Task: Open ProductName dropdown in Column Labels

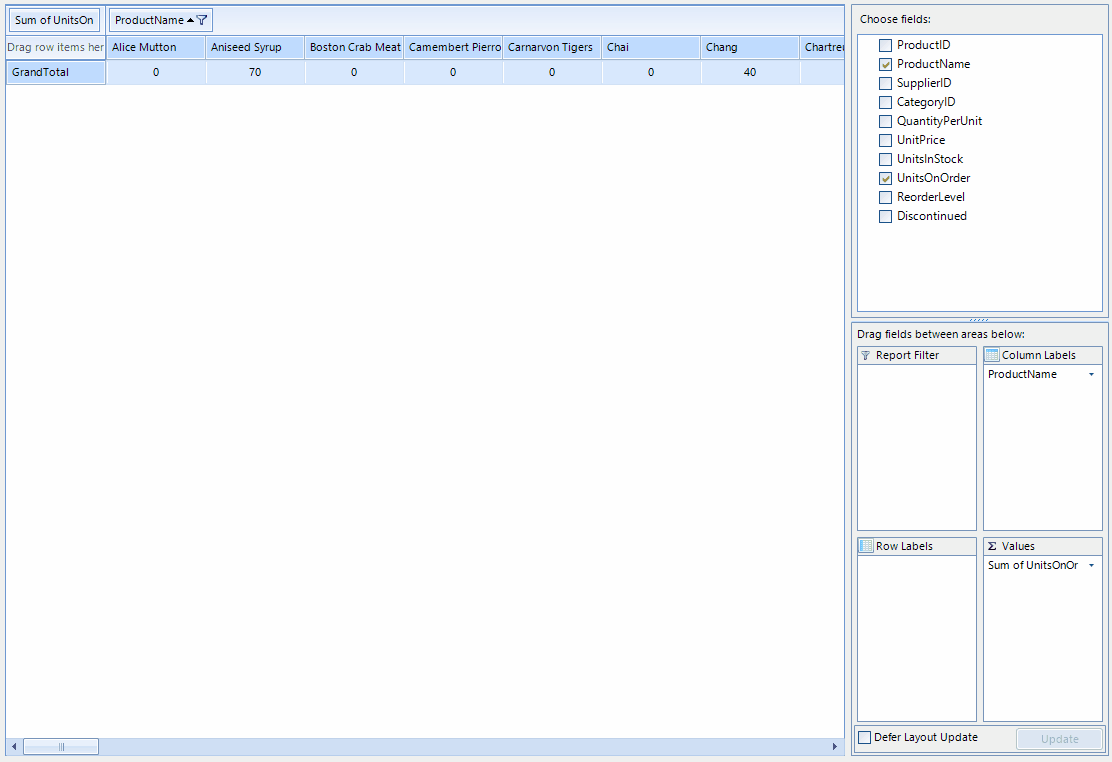Action: click(1091, 375)
